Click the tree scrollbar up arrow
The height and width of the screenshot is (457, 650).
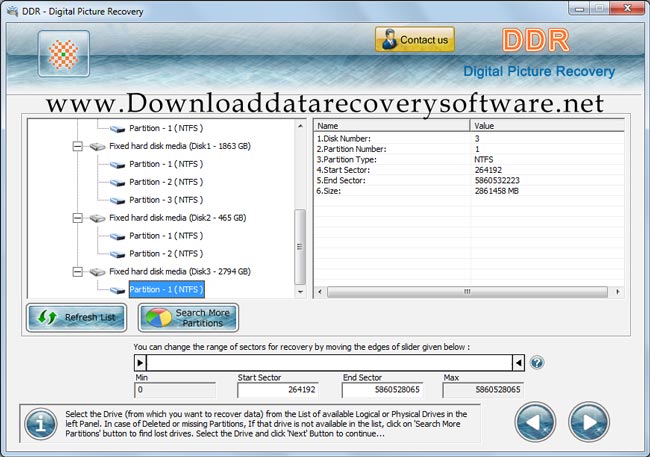pos(300,126)
